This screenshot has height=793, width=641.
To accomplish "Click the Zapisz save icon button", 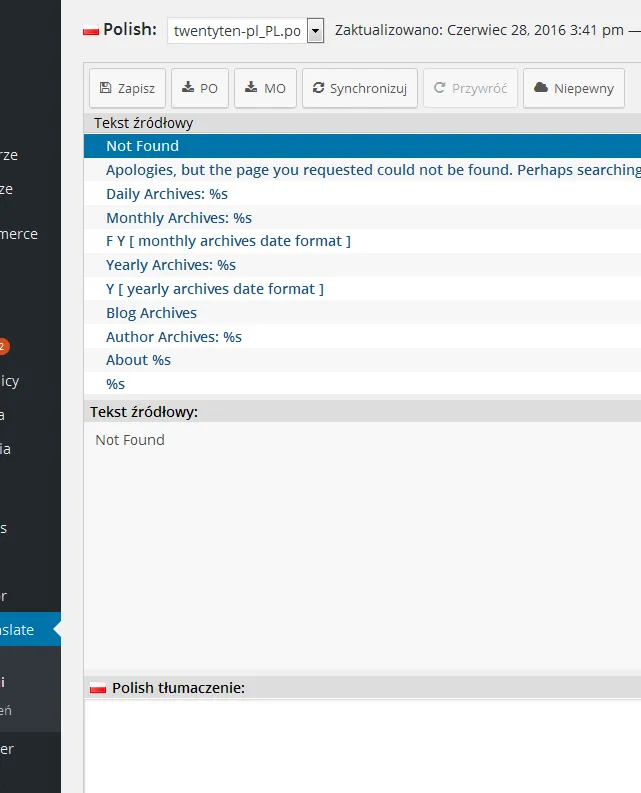I will coord(128,88).
